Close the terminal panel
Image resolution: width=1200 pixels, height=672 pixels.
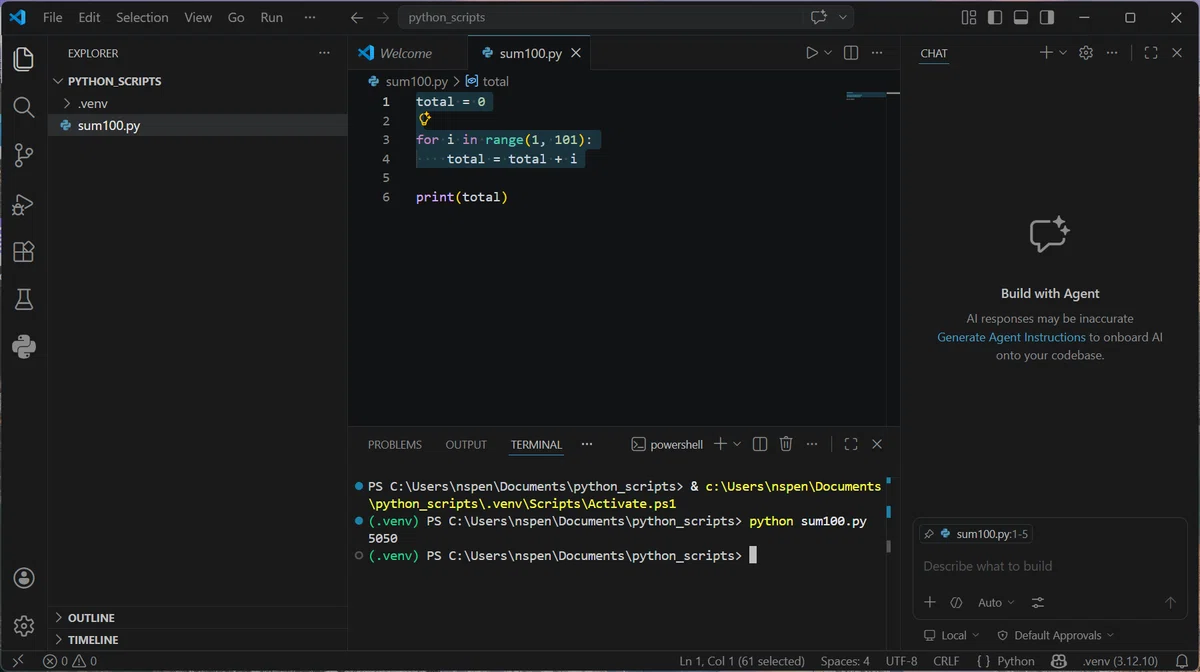tap(877, 444)
